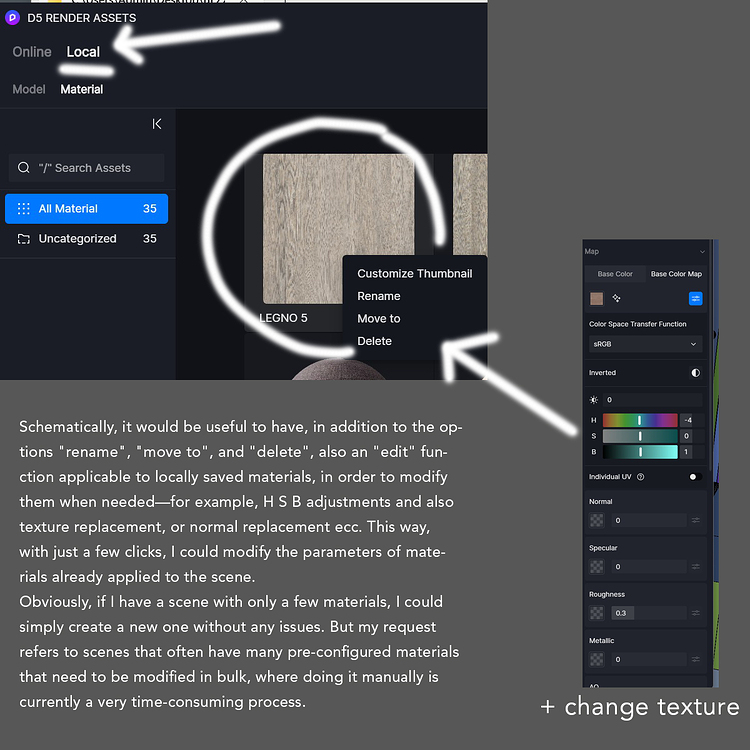Click the Metallic map texture slot

596,660
